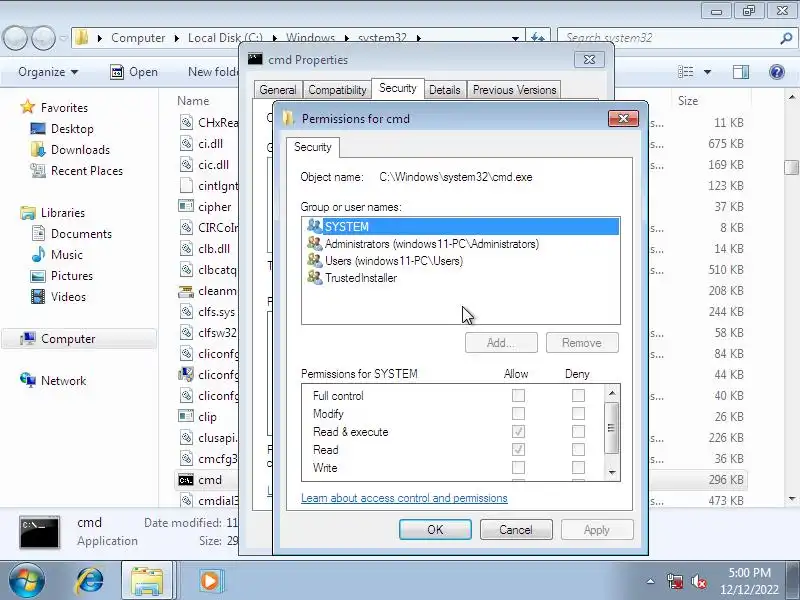Screen dimensions: 800x600
Task: Expand breadcrumb arrow after system32
Action: [x=419, y=38]
